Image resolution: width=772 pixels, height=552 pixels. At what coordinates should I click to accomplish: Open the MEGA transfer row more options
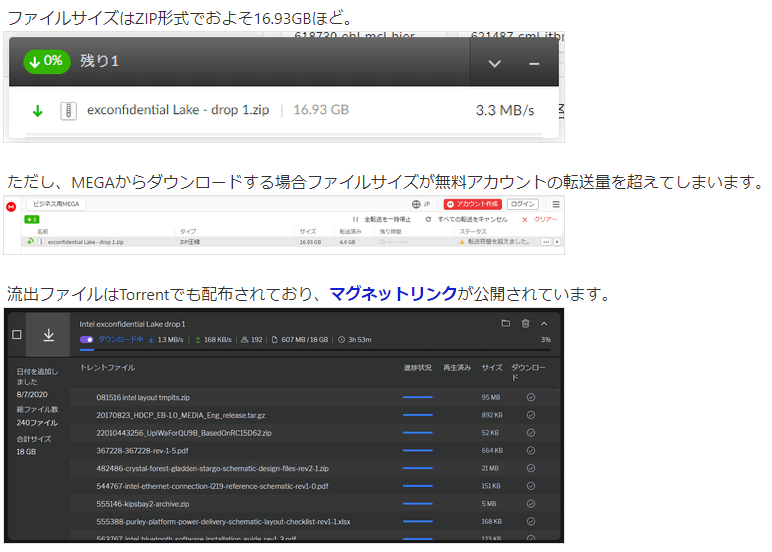tap(546, 242)
